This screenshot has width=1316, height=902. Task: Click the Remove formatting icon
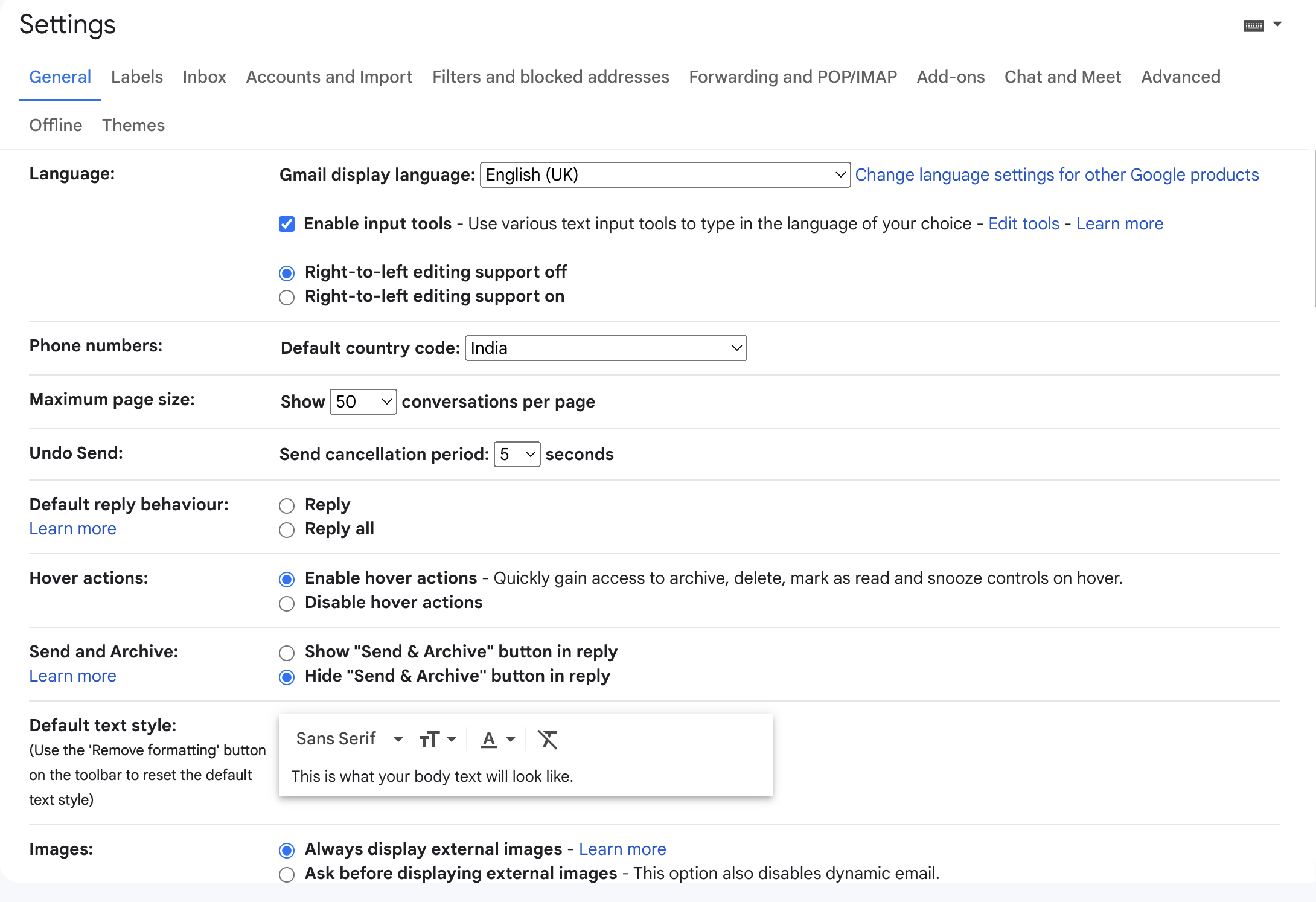click(x=548, y=739)
